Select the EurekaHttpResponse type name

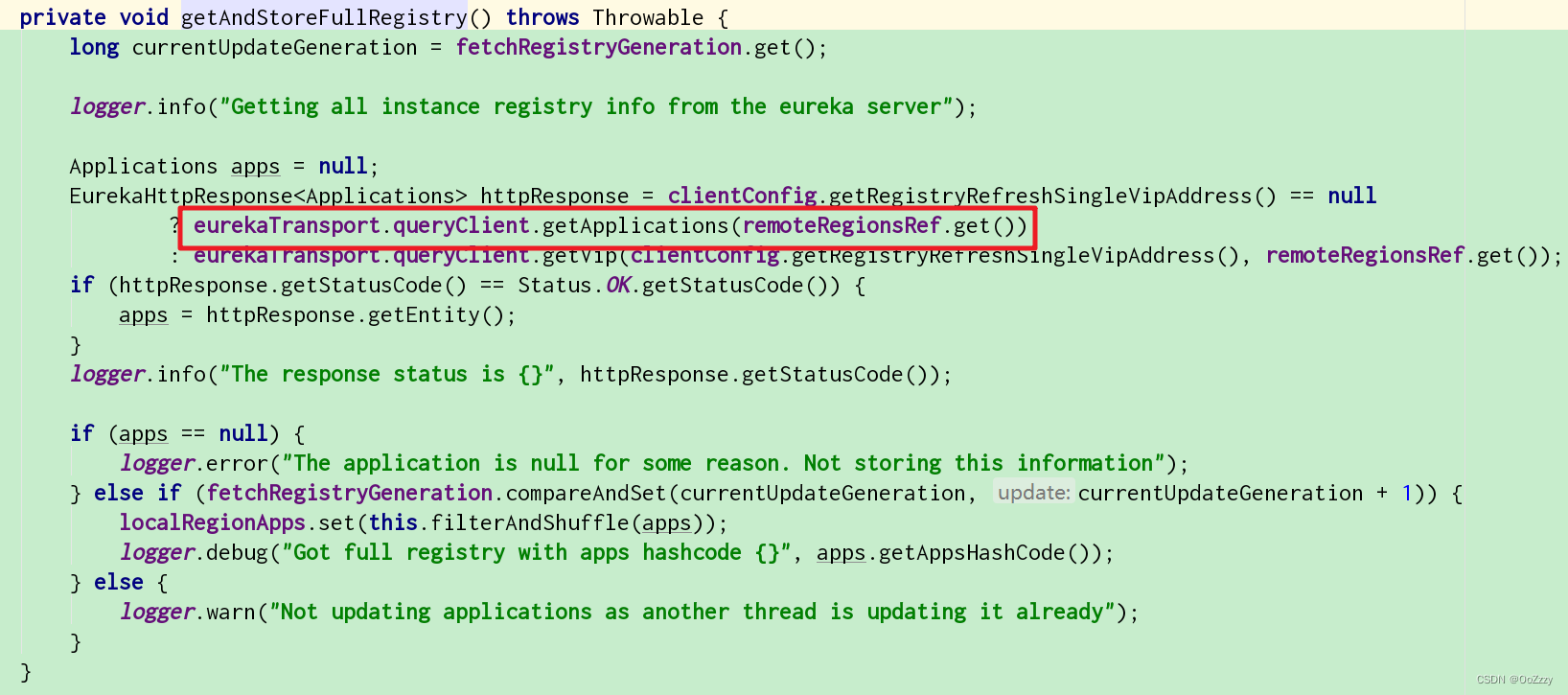[x=181, y=196]
